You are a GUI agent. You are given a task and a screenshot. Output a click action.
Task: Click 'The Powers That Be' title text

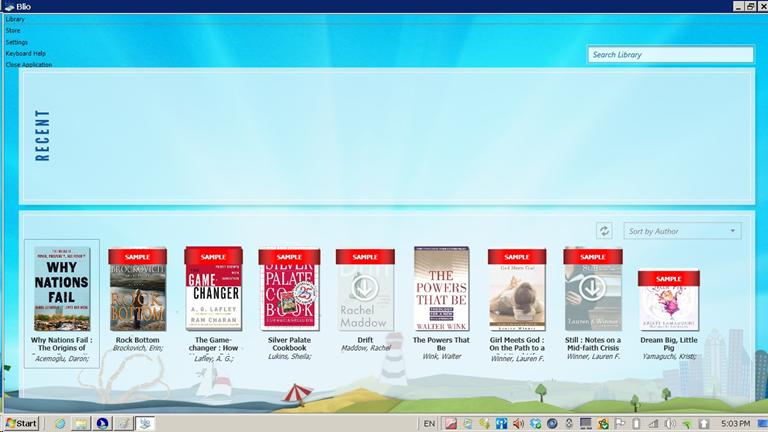point(441,344)
